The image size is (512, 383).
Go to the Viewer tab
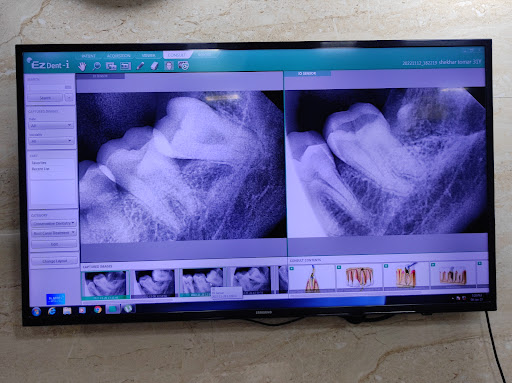[148, 55]
